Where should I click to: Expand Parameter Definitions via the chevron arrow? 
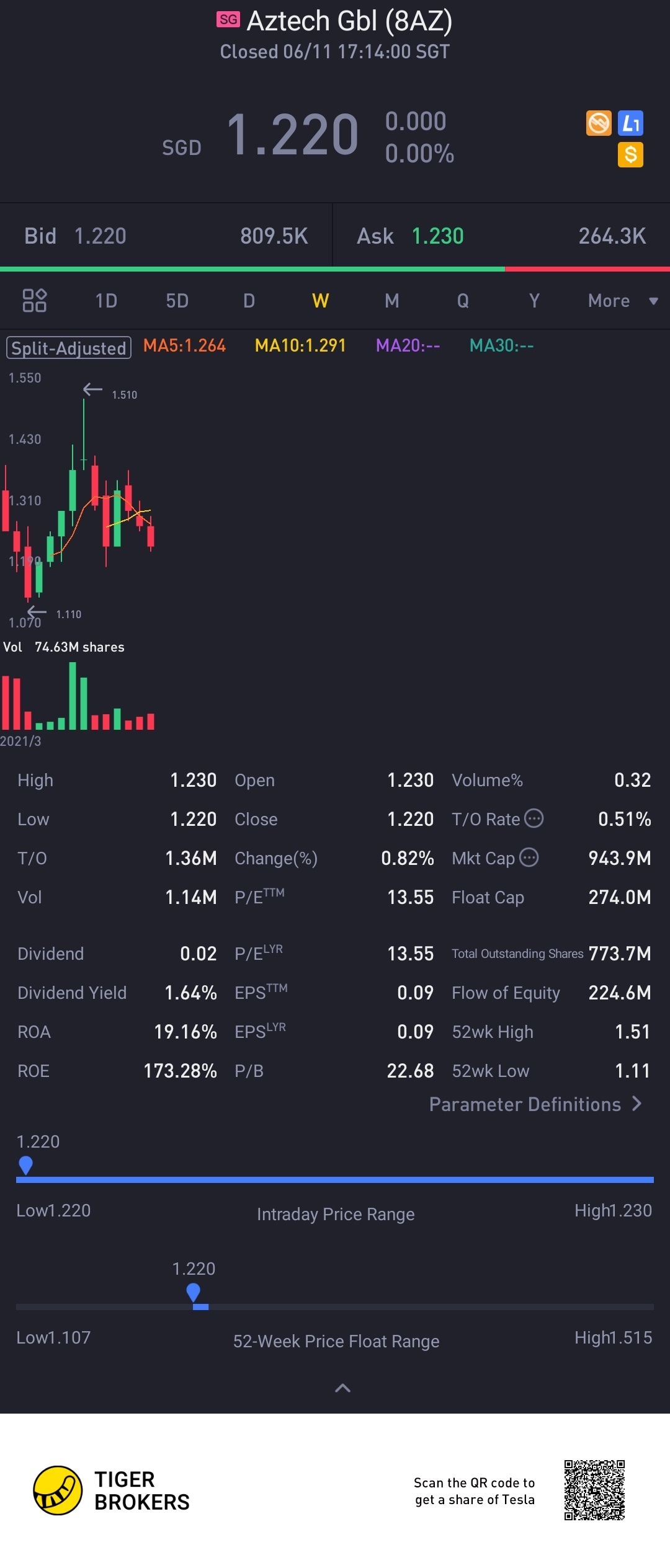tap(636, 1104)
